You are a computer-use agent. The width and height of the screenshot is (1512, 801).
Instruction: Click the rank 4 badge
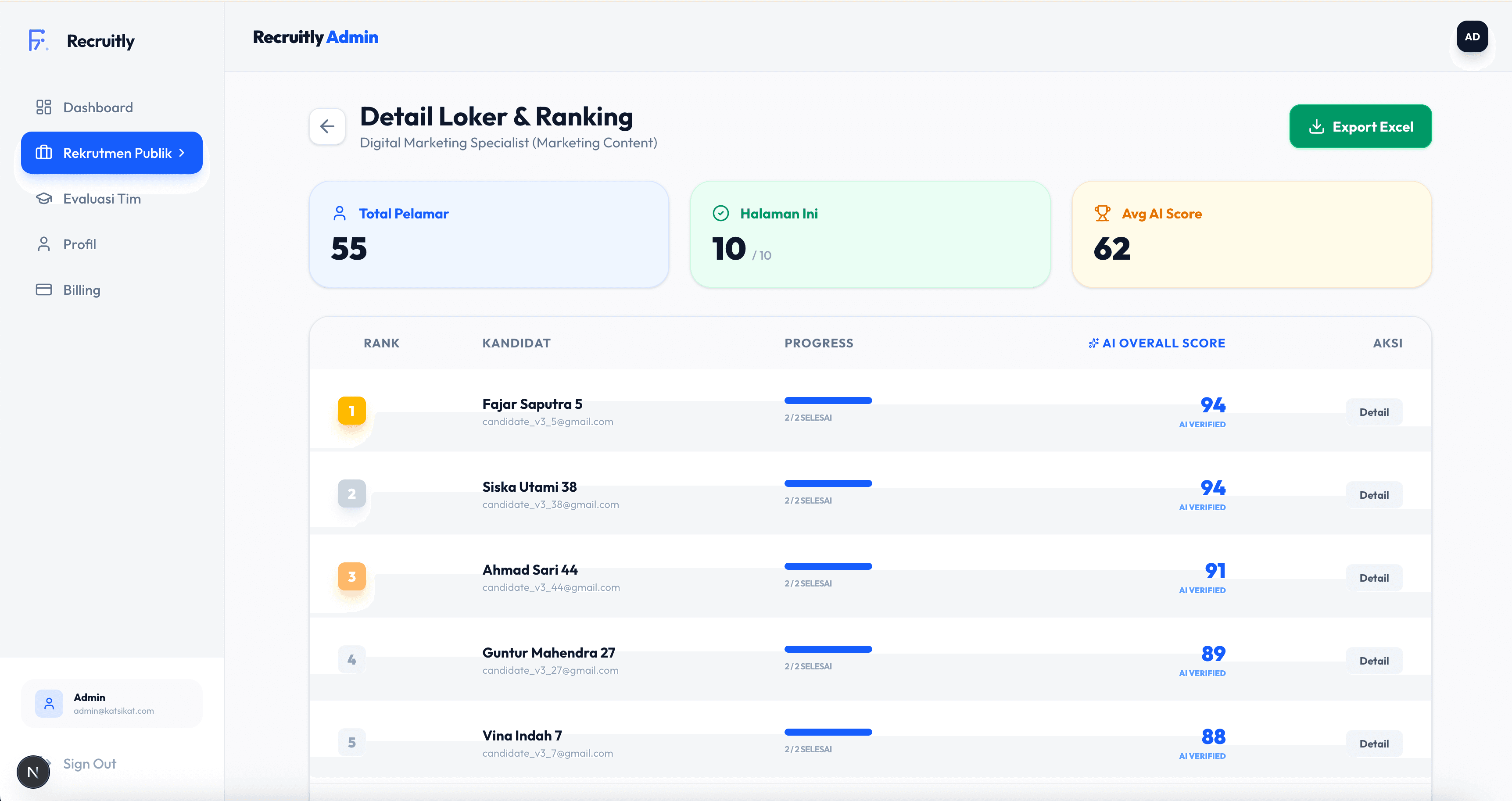[x=351, y=660]
